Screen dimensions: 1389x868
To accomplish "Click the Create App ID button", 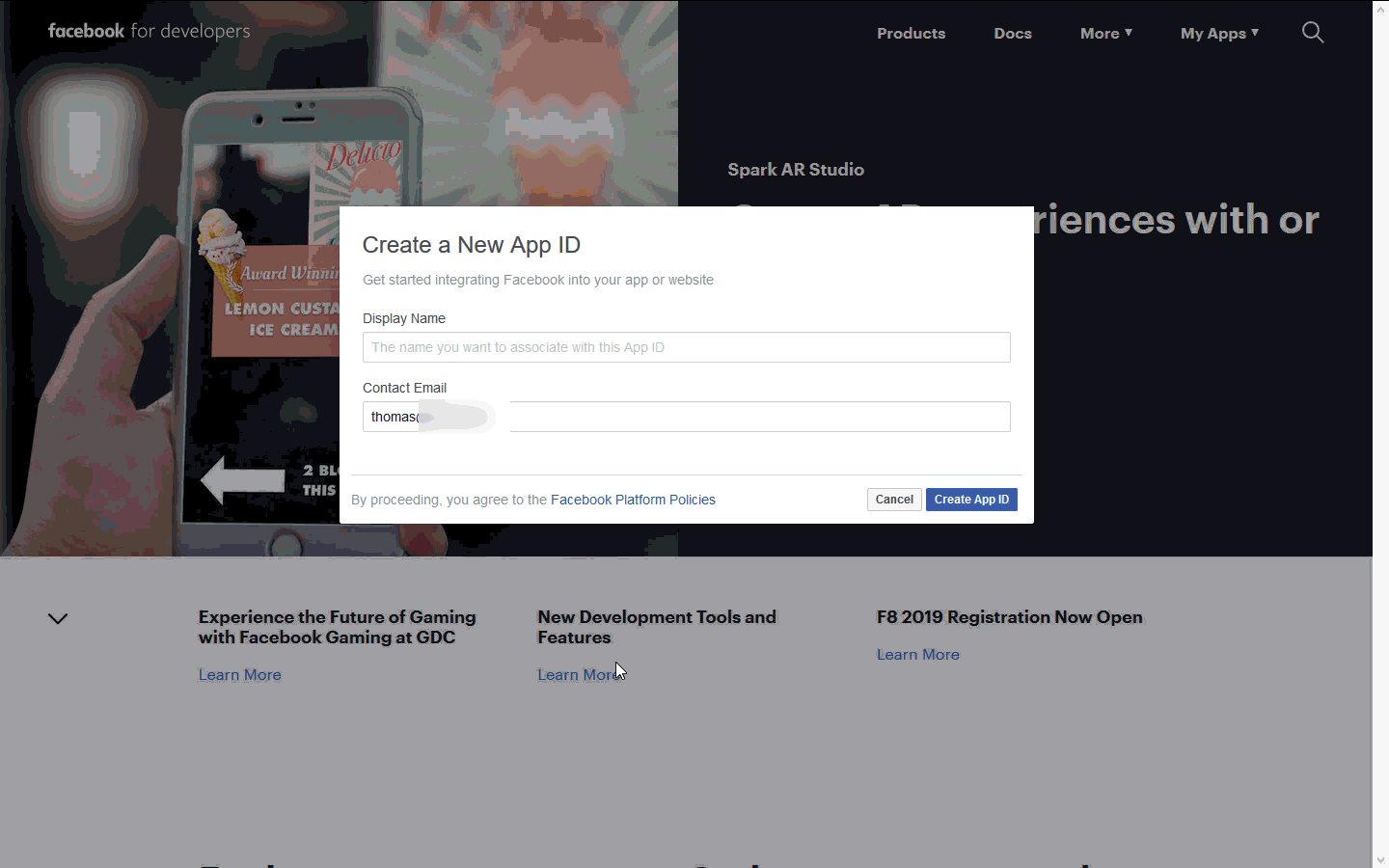I will [x=971, y=500].
